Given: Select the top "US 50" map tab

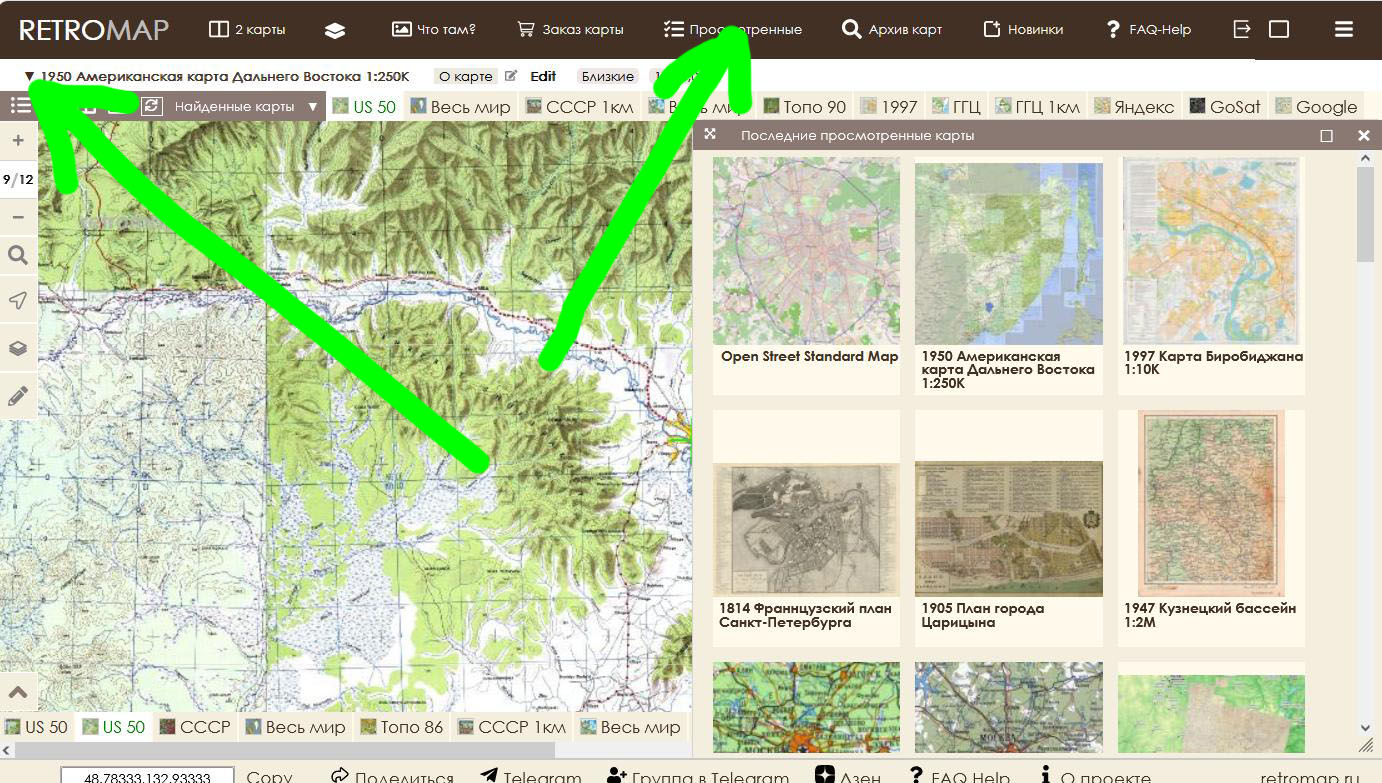Looking at the screenshot, I should (x=365, y=107).
